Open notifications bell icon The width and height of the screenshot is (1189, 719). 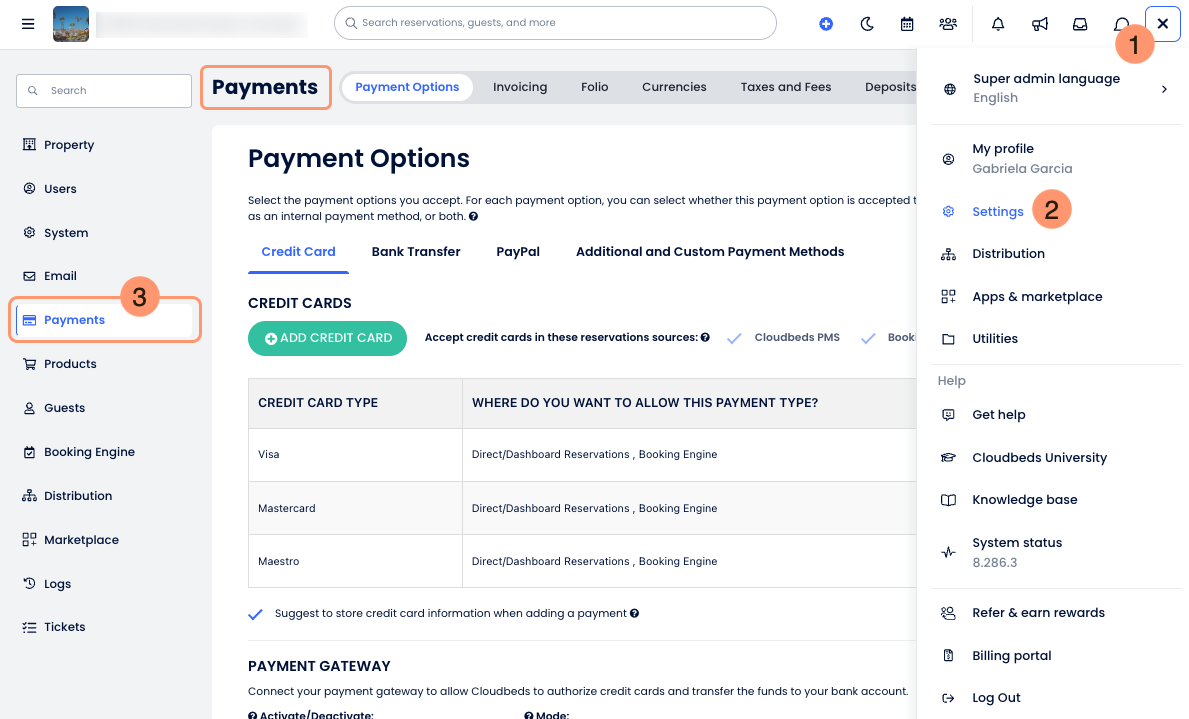tap(998, 24)
